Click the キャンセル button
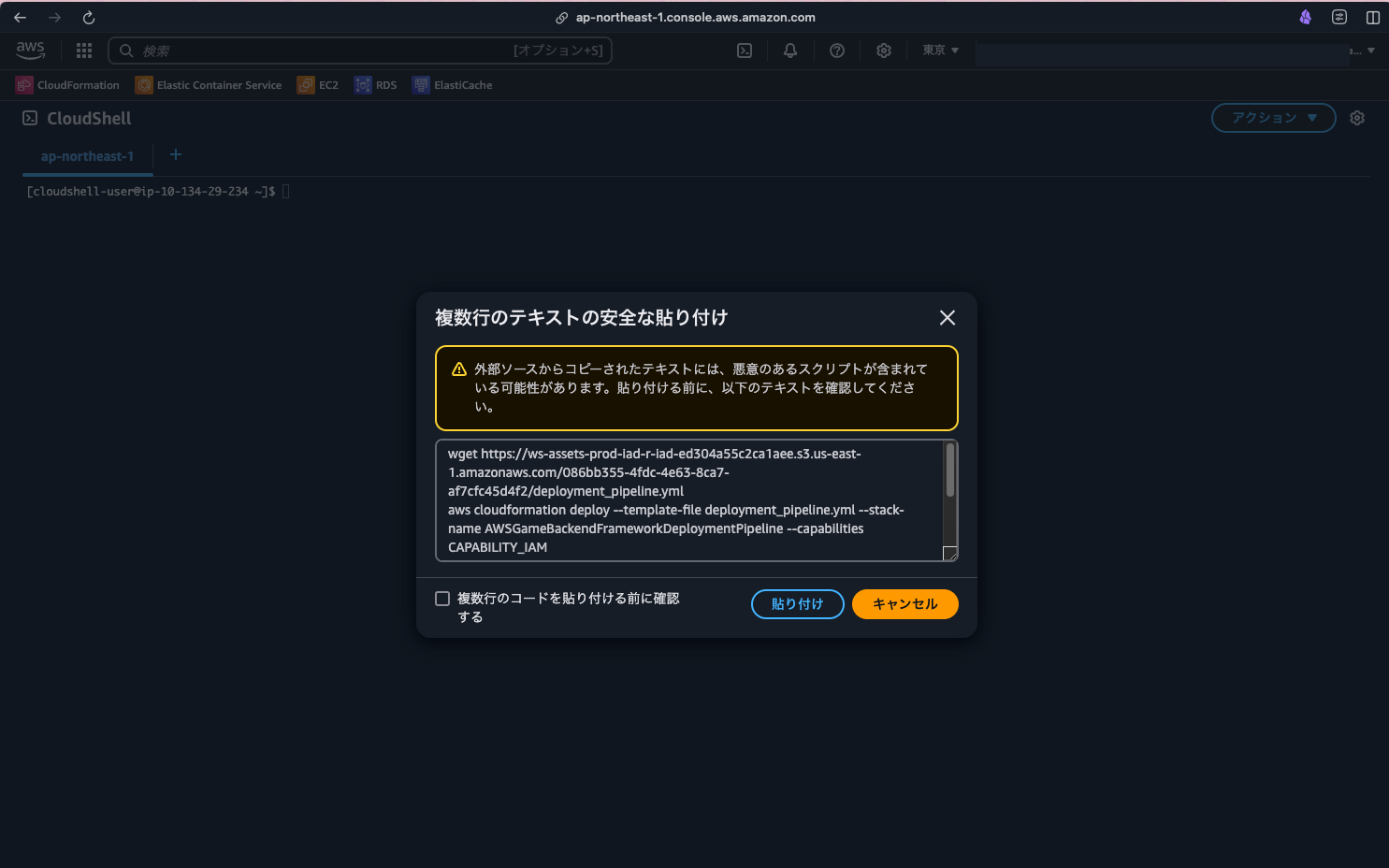Screen dimensions: 1389x868 point(904,604)
